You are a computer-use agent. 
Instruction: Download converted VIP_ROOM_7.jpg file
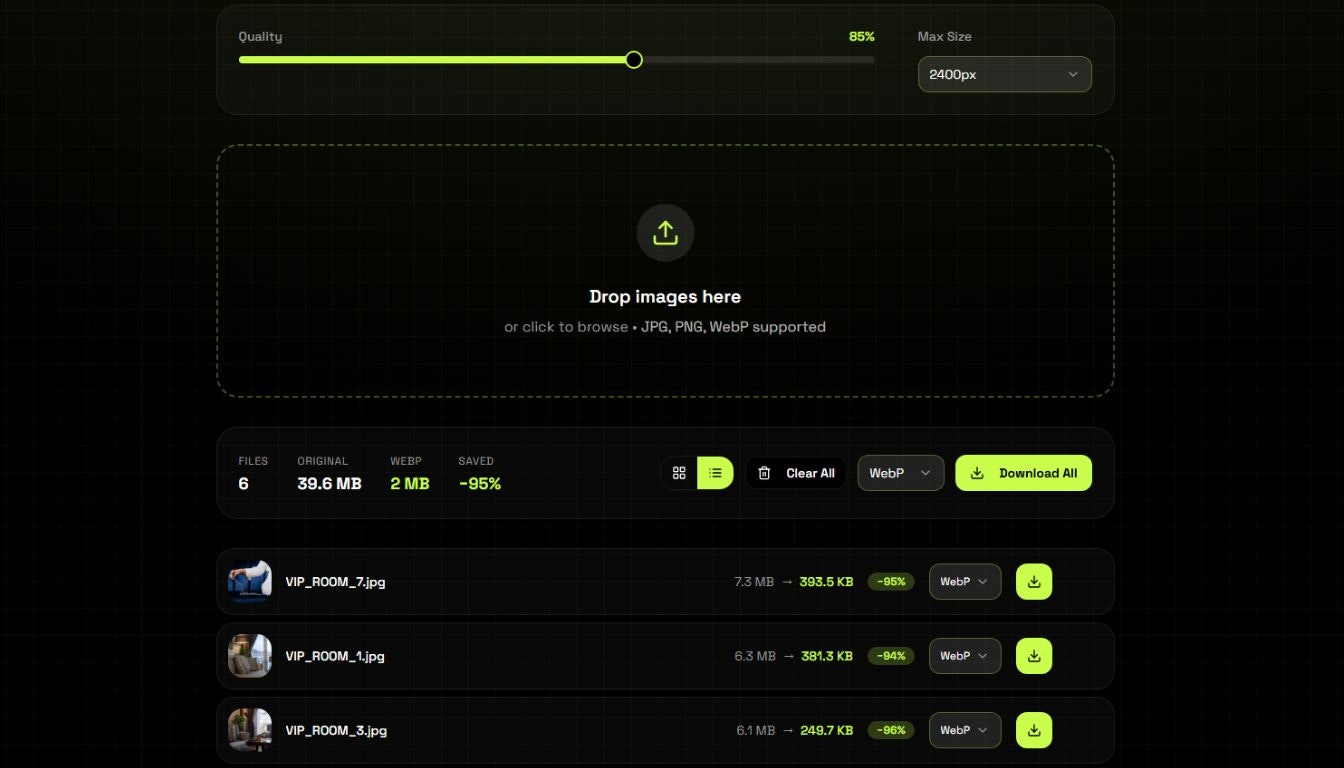(x=1033, y=581)
